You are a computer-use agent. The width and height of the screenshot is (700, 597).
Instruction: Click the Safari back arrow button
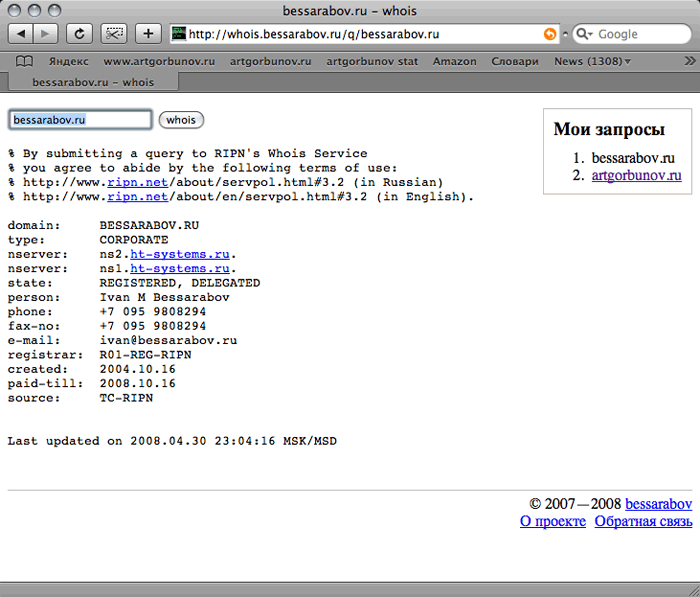tap(22, 34)
